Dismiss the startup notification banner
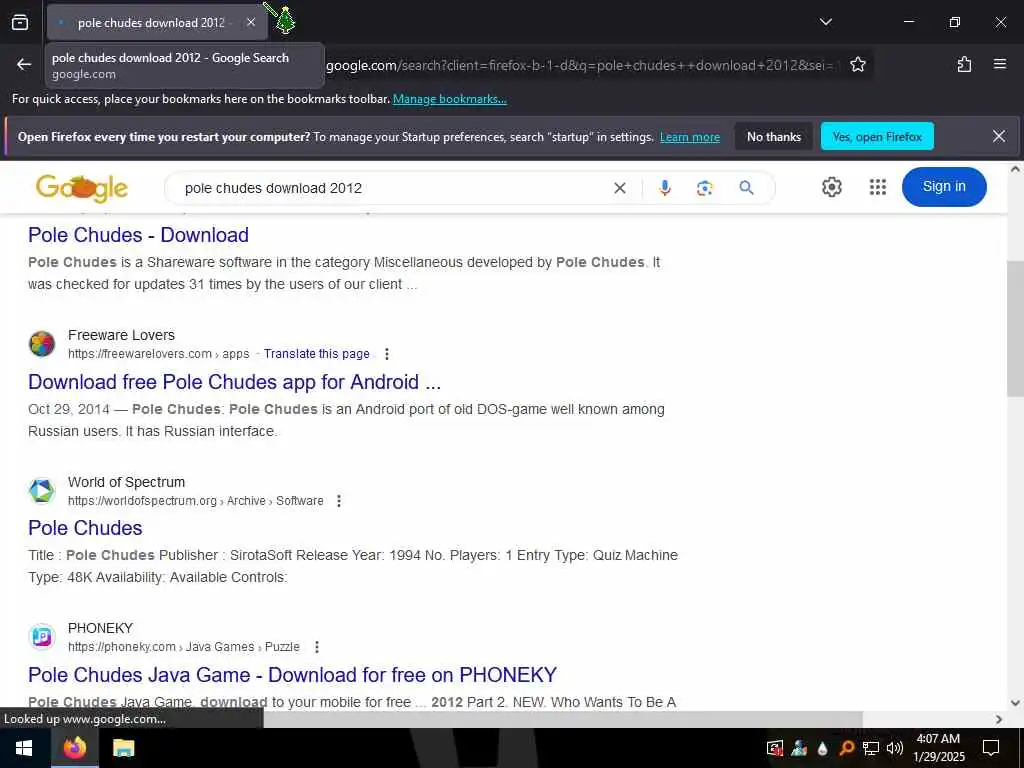1024x768 pixels. 999,136
